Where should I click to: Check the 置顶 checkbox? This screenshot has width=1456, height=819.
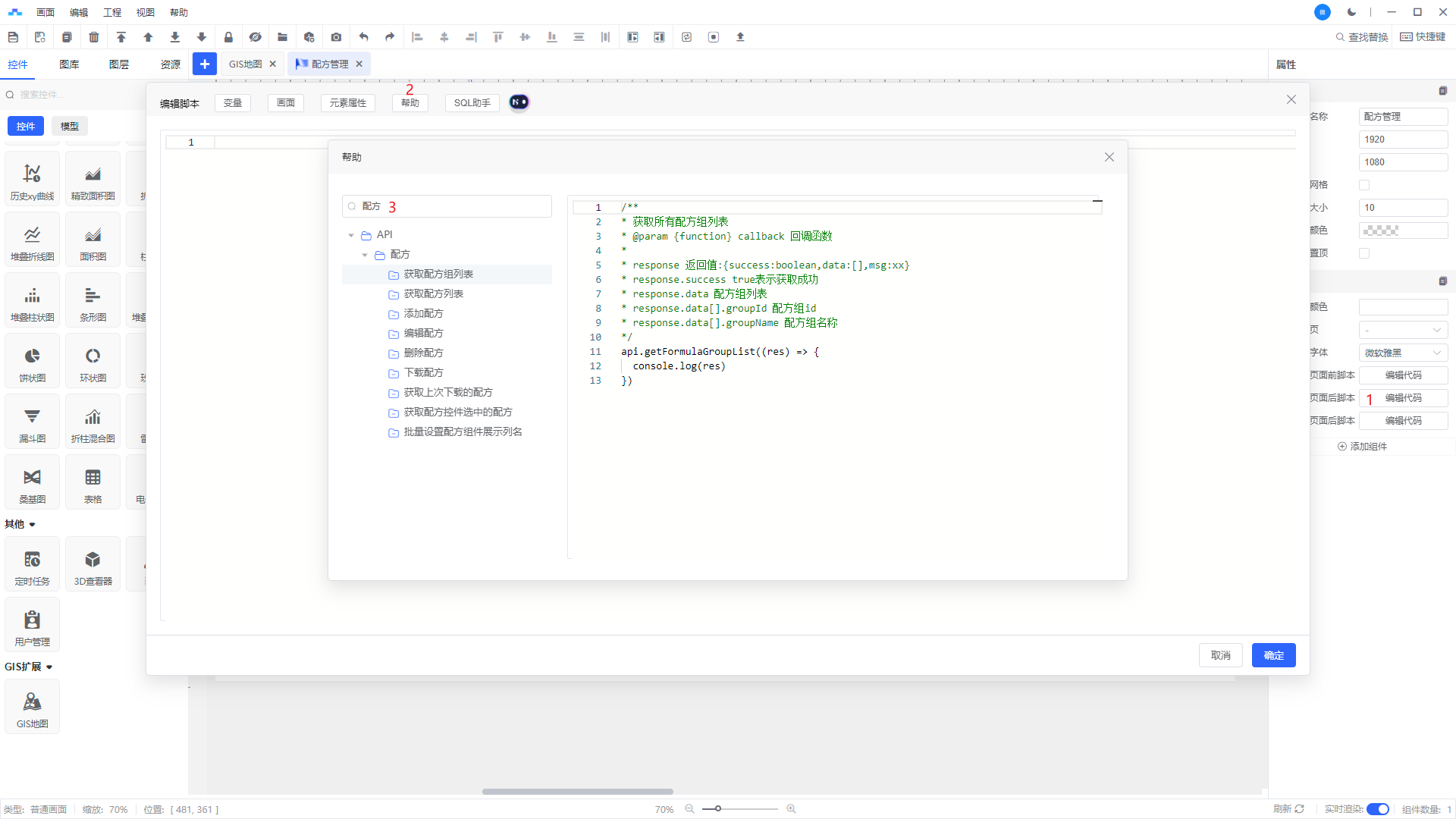[x=1364, y=253]
